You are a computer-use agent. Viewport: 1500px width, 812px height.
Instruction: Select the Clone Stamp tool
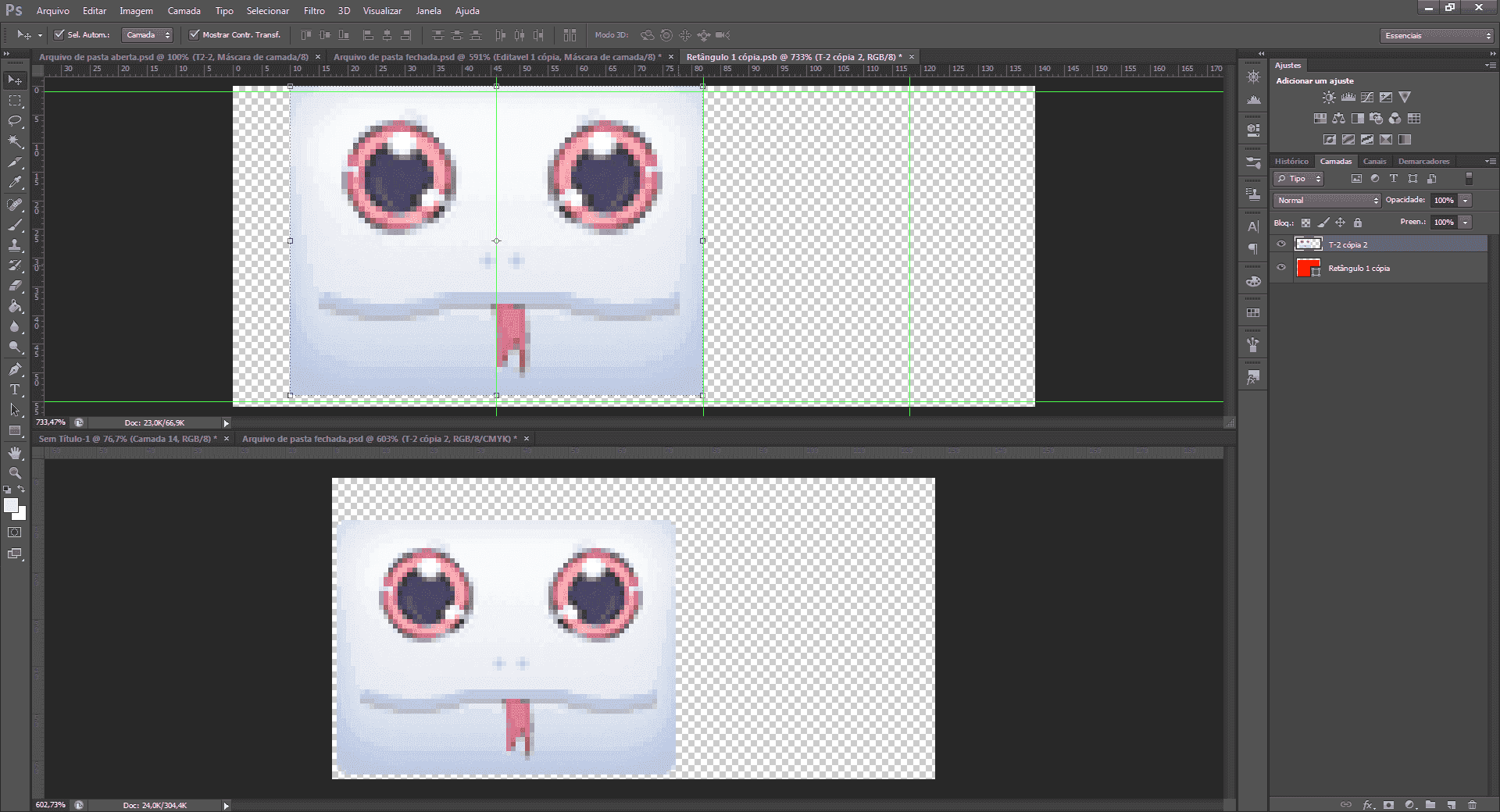click(x=15, y=245)
